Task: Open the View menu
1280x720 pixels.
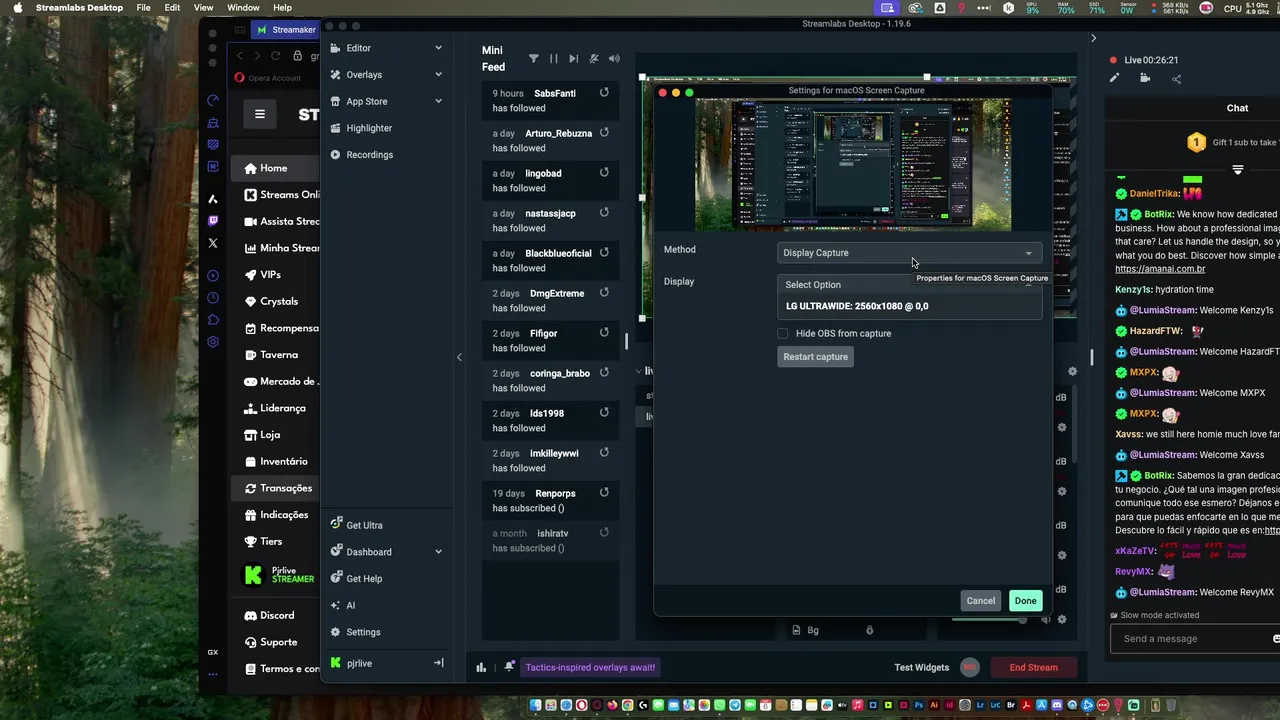Action: pos(203,8)
